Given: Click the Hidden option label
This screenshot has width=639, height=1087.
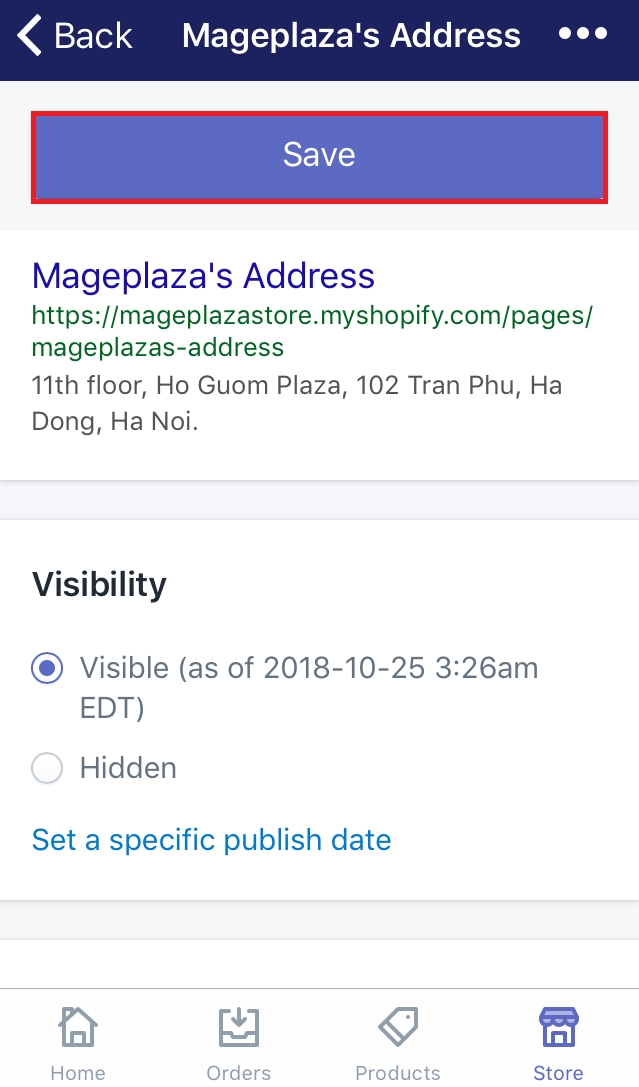Looking at the screenshot, I should click(128, 768).
